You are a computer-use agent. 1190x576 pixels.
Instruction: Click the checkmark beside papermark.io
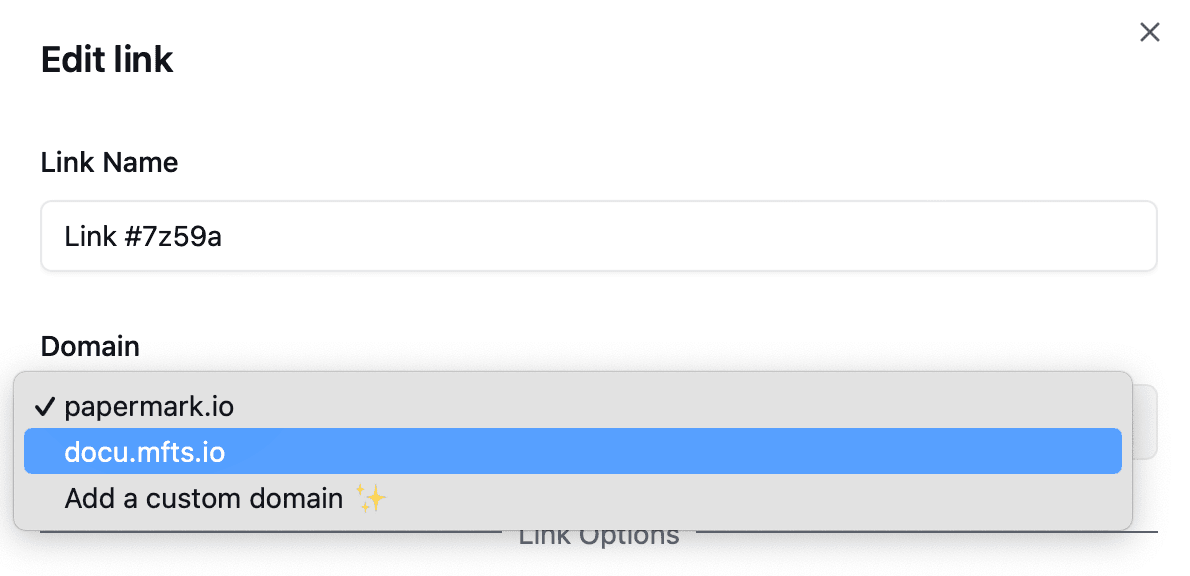[44, 407]
